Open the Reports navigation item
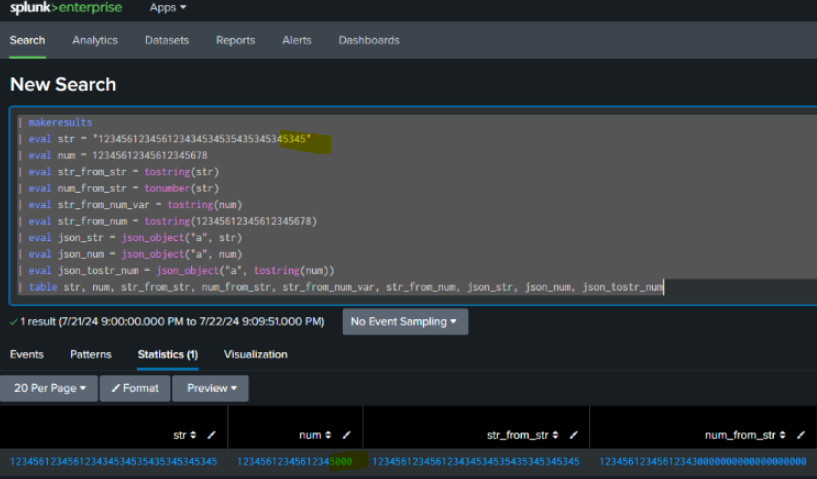817x479 pixels. click(235, 40)
